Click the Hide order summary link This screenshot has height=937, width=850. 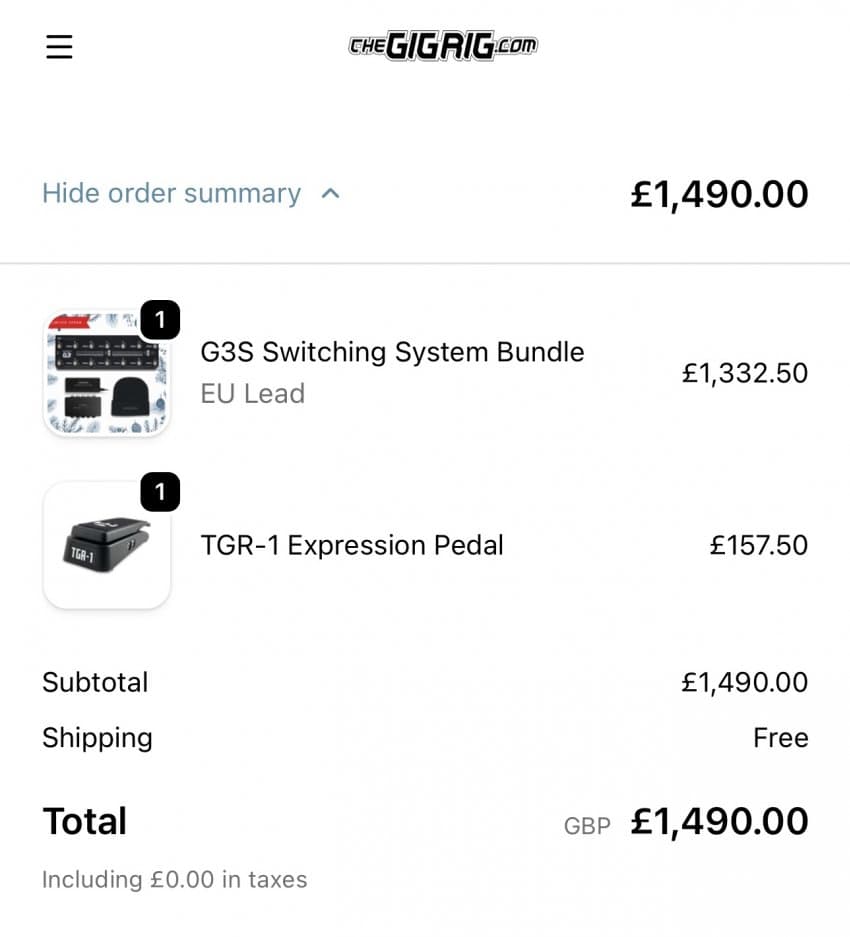pos(171,193)
